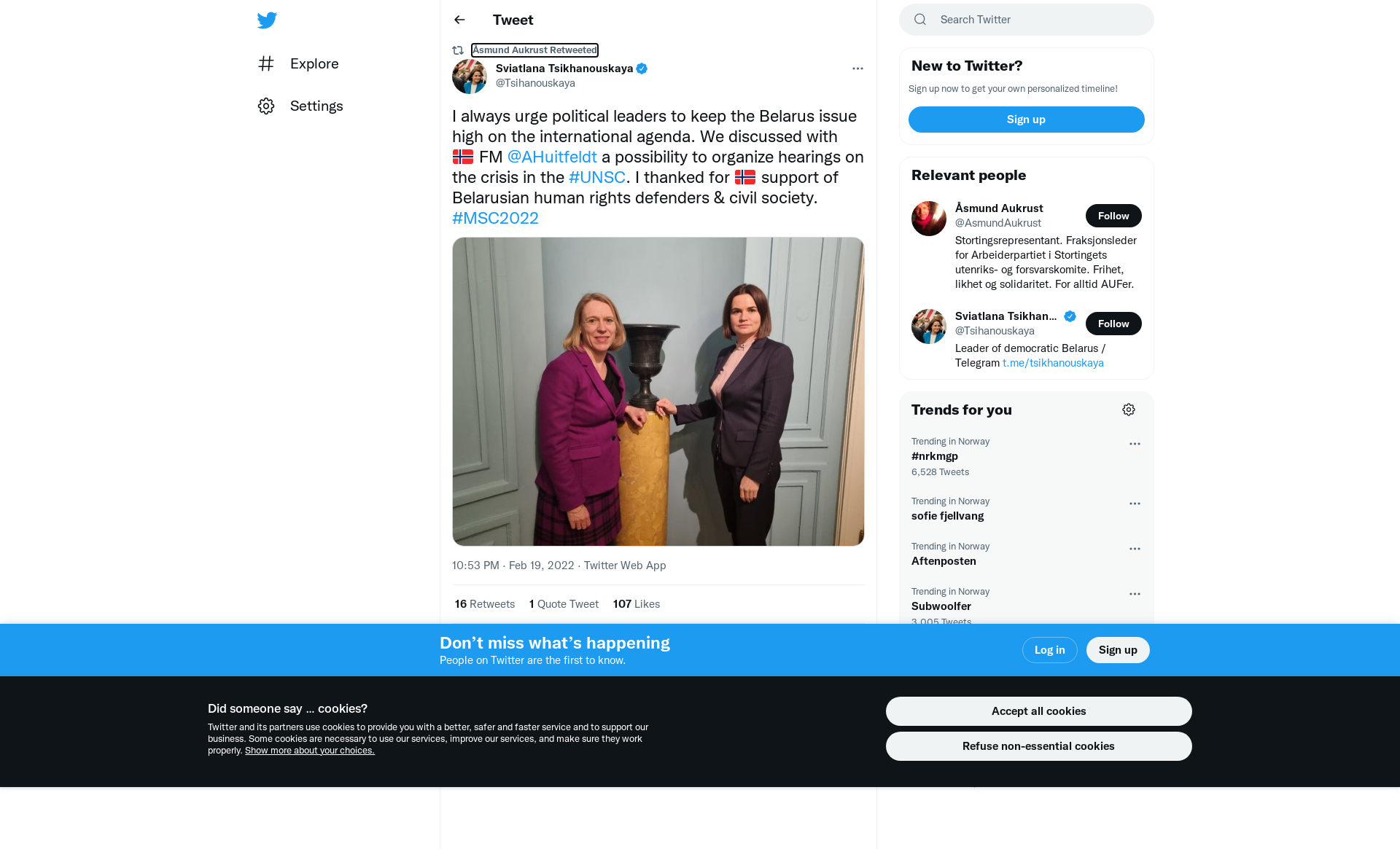The width and height of the screenshot is (1400, 849).
Task: Refuse non-essential cookies
Action: (x=1038, y=746)
